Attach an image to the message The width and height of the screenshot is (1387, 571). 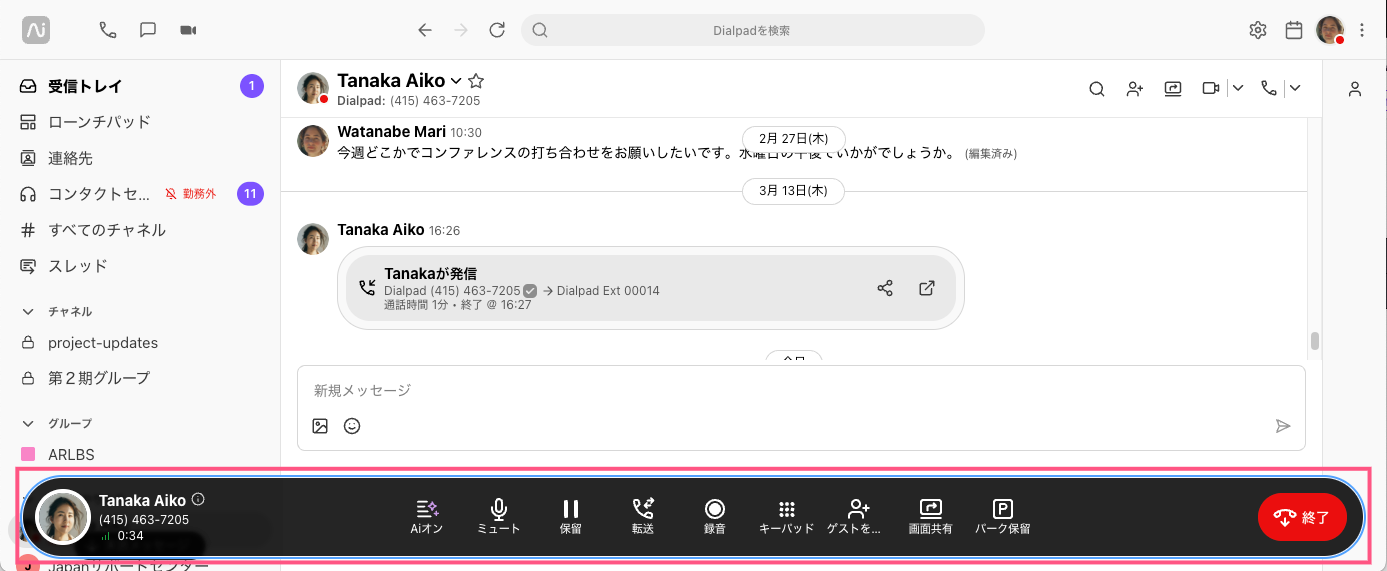pyautogui.click(x=320, y=426)
